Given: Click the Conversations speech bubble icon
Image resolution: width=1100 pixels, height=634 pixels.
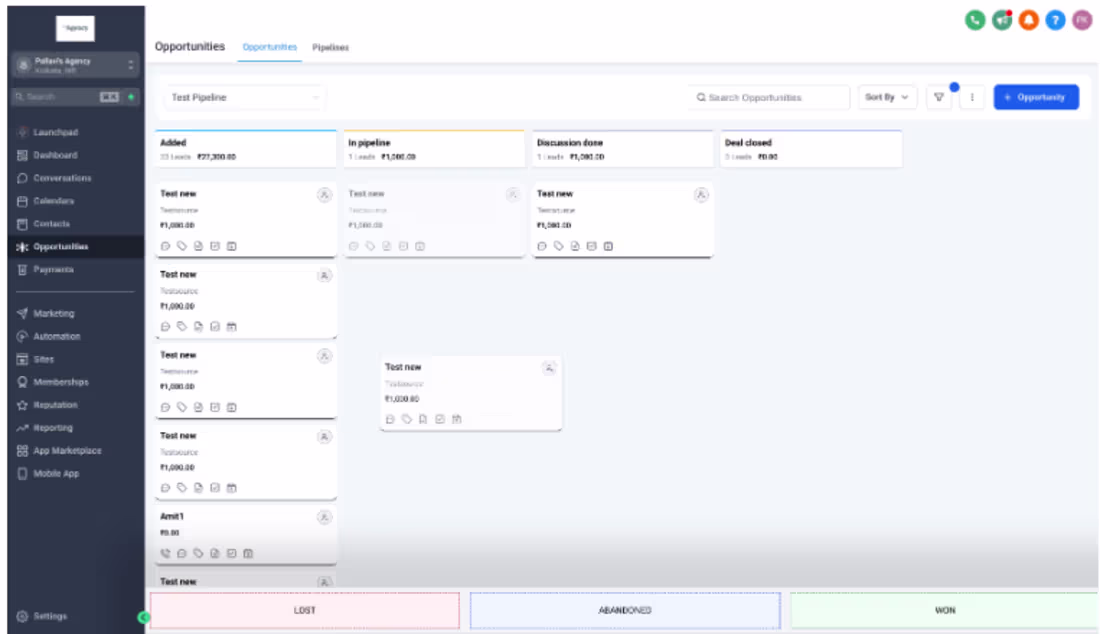Looking at the screenshot, I should coord(22,178).
